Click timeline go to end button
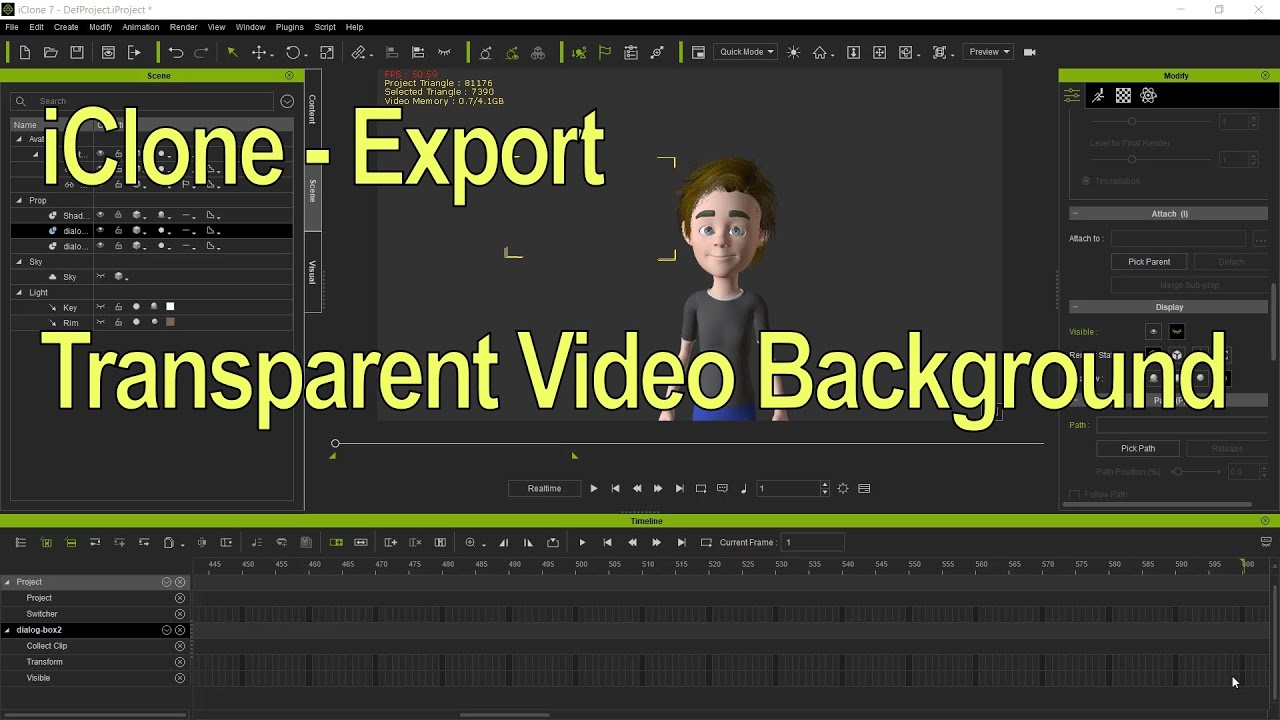Viewport: 1280px width, 720px height. coord(681,542)
